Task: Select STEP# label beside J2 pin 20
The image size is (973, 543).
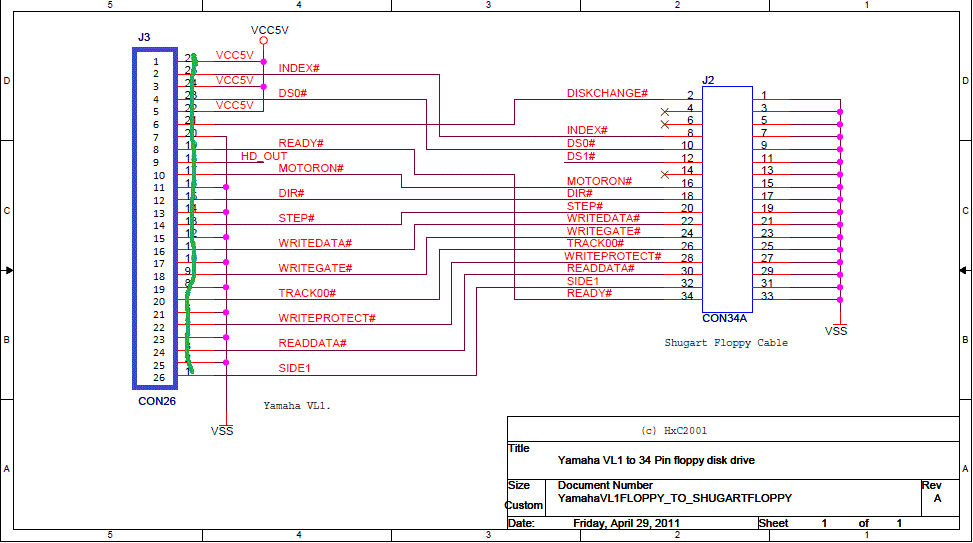Action: (x=585, y=205)
